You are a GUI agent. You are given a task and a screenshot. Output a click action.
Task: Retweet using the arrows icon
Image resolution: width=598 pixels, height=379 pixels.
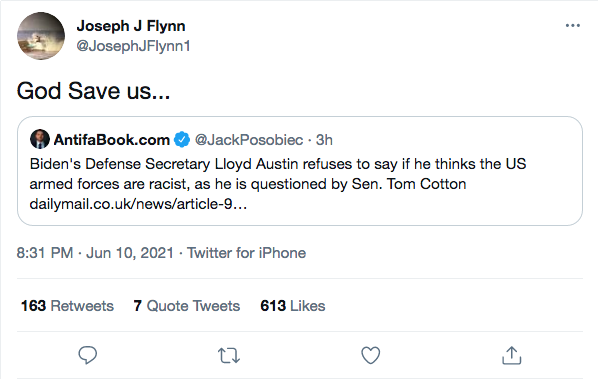point(229,355)
